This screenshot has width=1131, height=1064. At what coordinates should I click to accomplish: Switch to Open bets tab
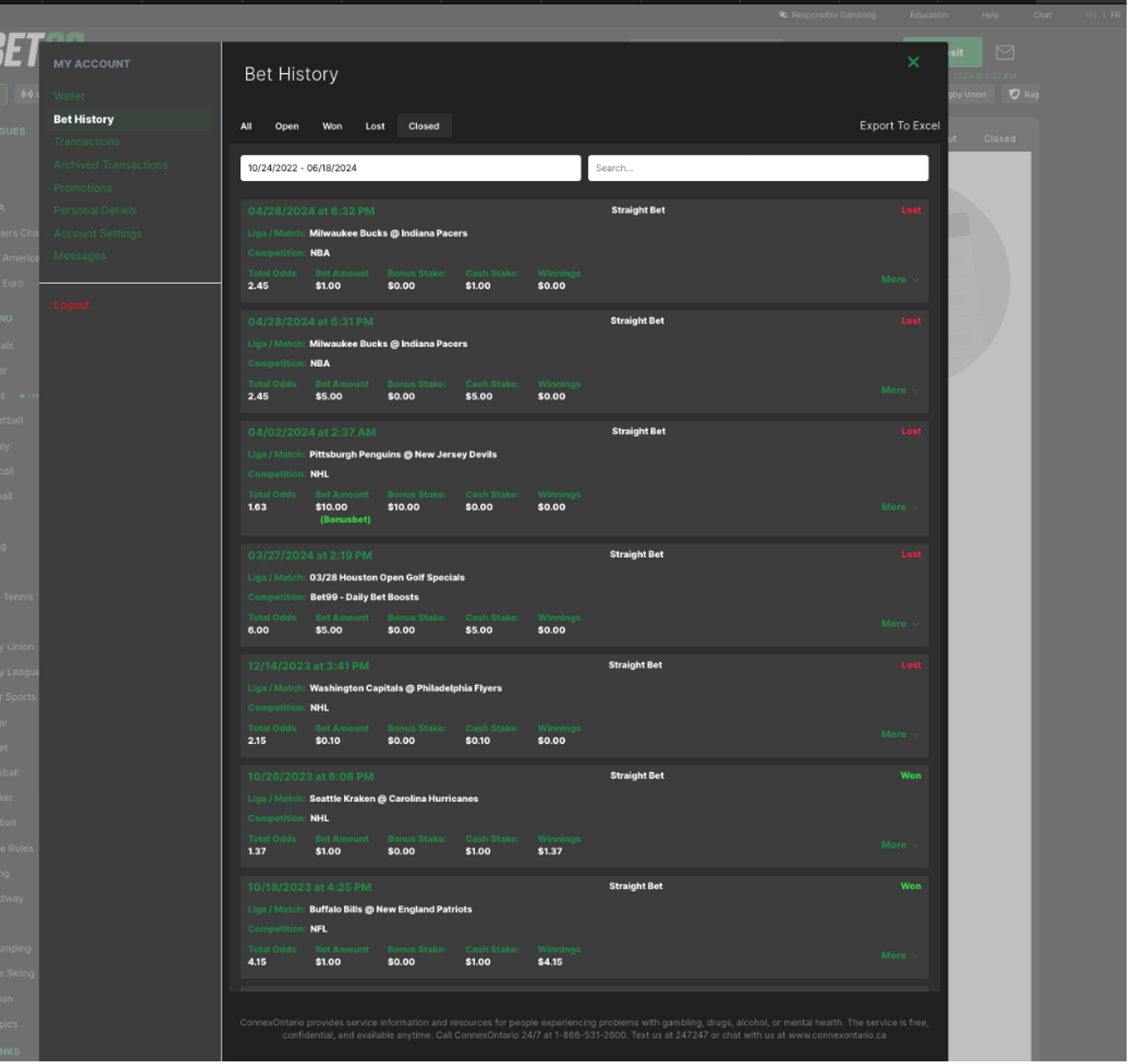tap(288, 127)
